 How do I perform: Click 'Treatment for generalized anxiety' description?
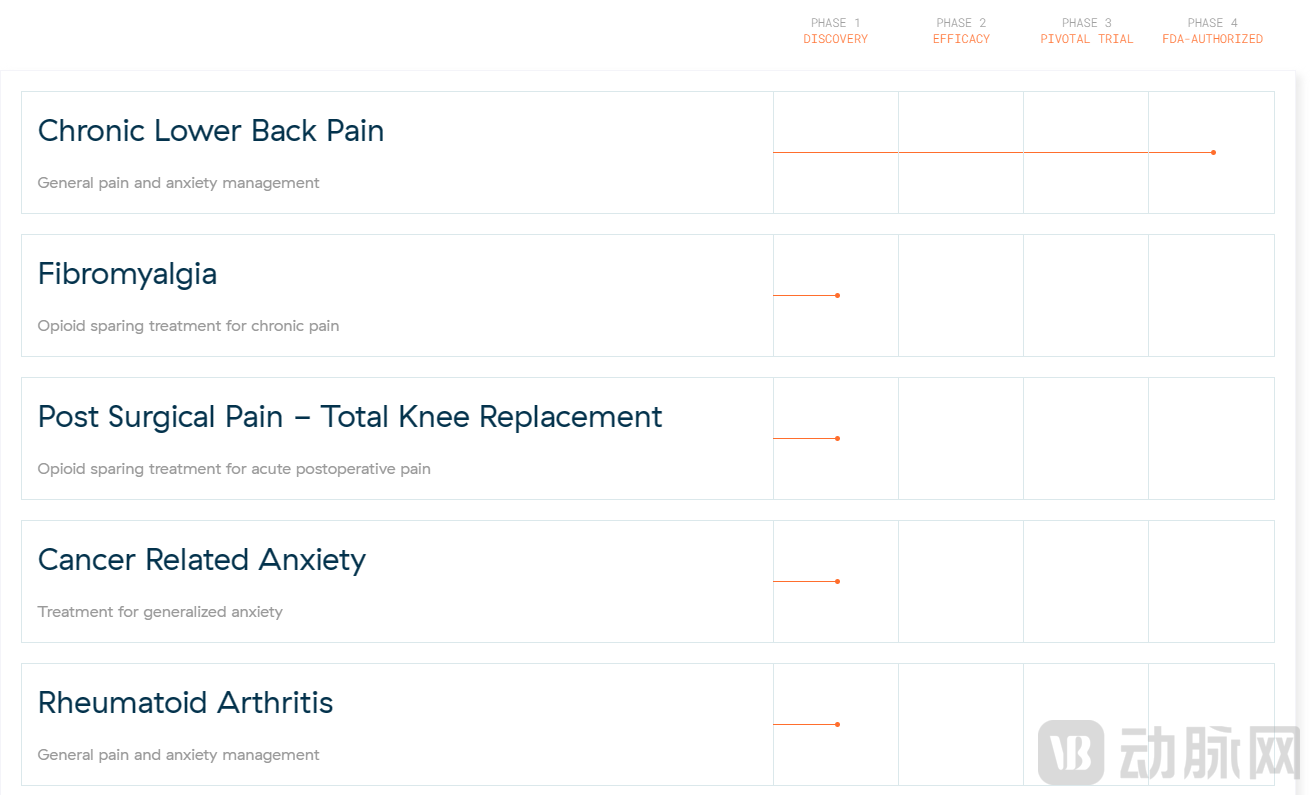pos(160,612)
